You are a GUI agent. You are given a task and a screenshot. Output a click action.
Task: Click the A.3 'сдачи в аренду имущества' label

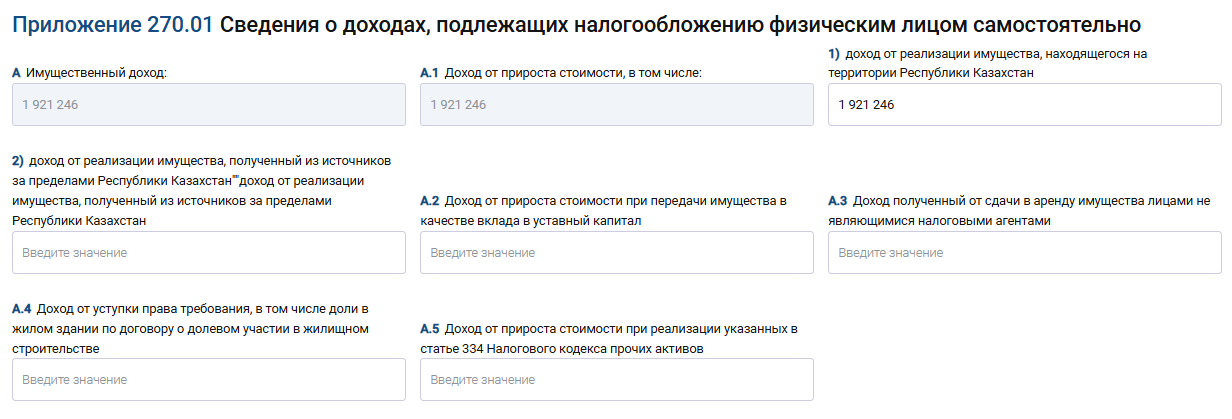[1018, 210]
